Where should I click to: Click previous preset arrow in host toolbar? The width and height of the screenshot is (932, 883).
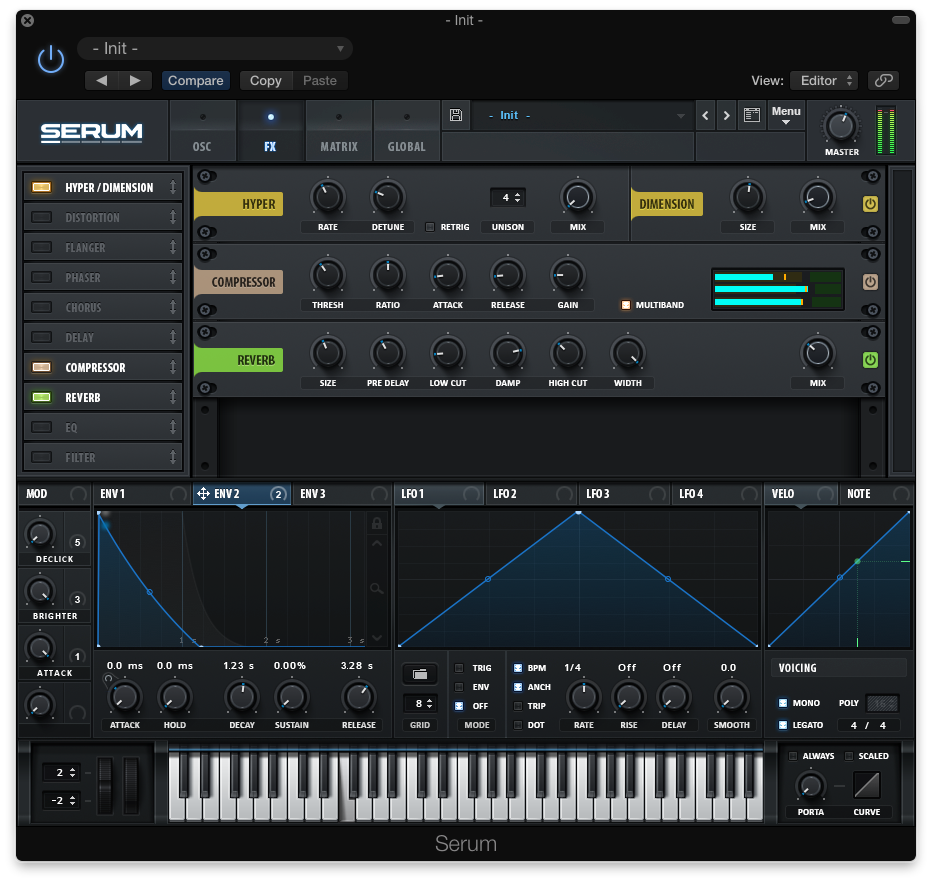(102, 80)
